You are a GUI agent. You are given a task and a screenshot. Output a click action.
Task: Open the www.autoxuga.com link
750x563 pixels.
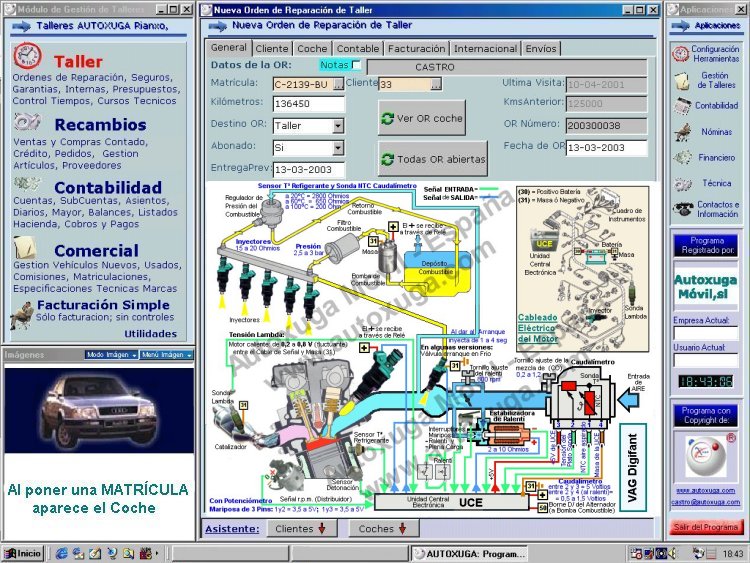tap(706, 490)
